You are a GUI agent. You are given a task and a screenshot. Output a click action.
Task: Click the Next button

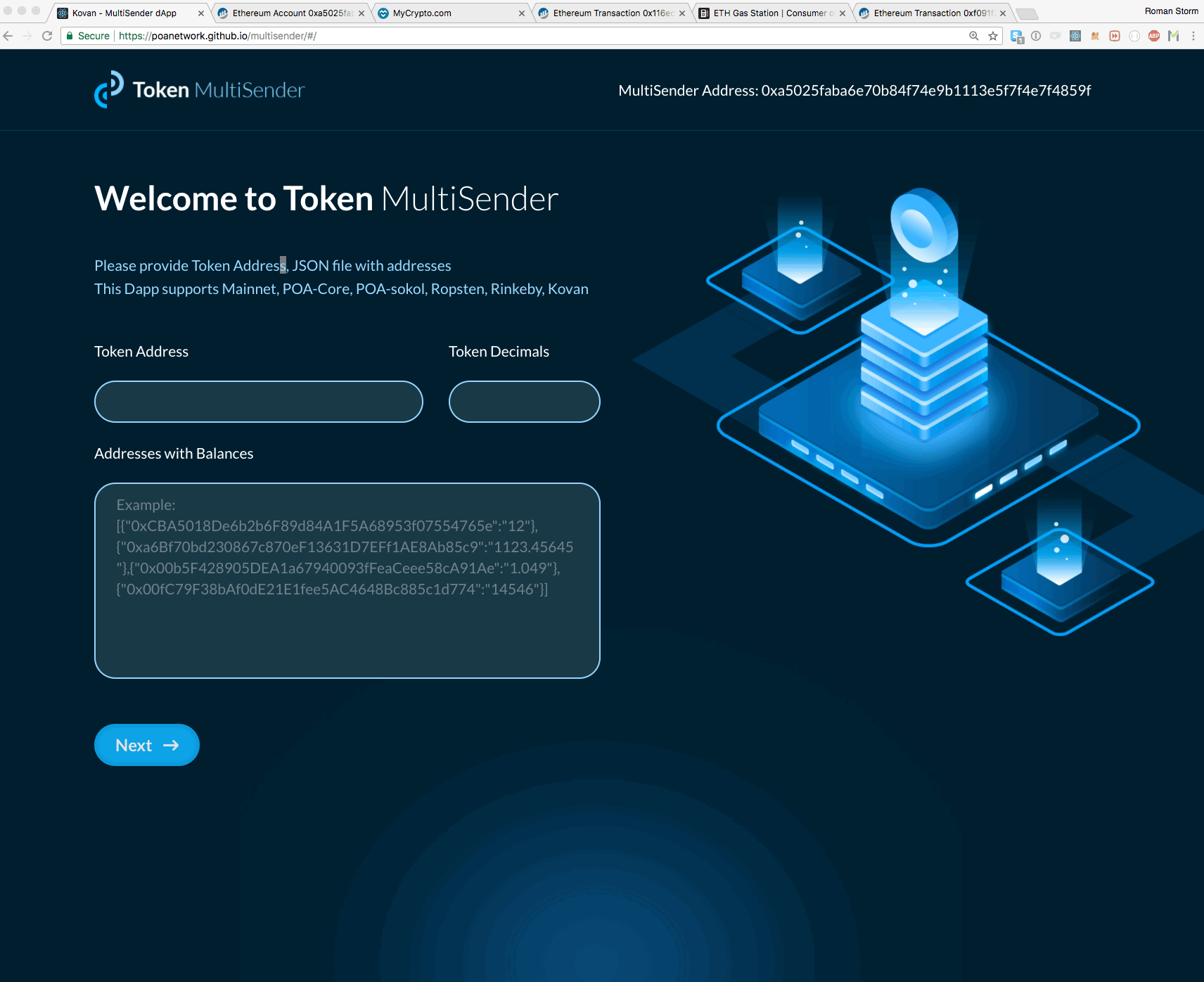point(147,745)
